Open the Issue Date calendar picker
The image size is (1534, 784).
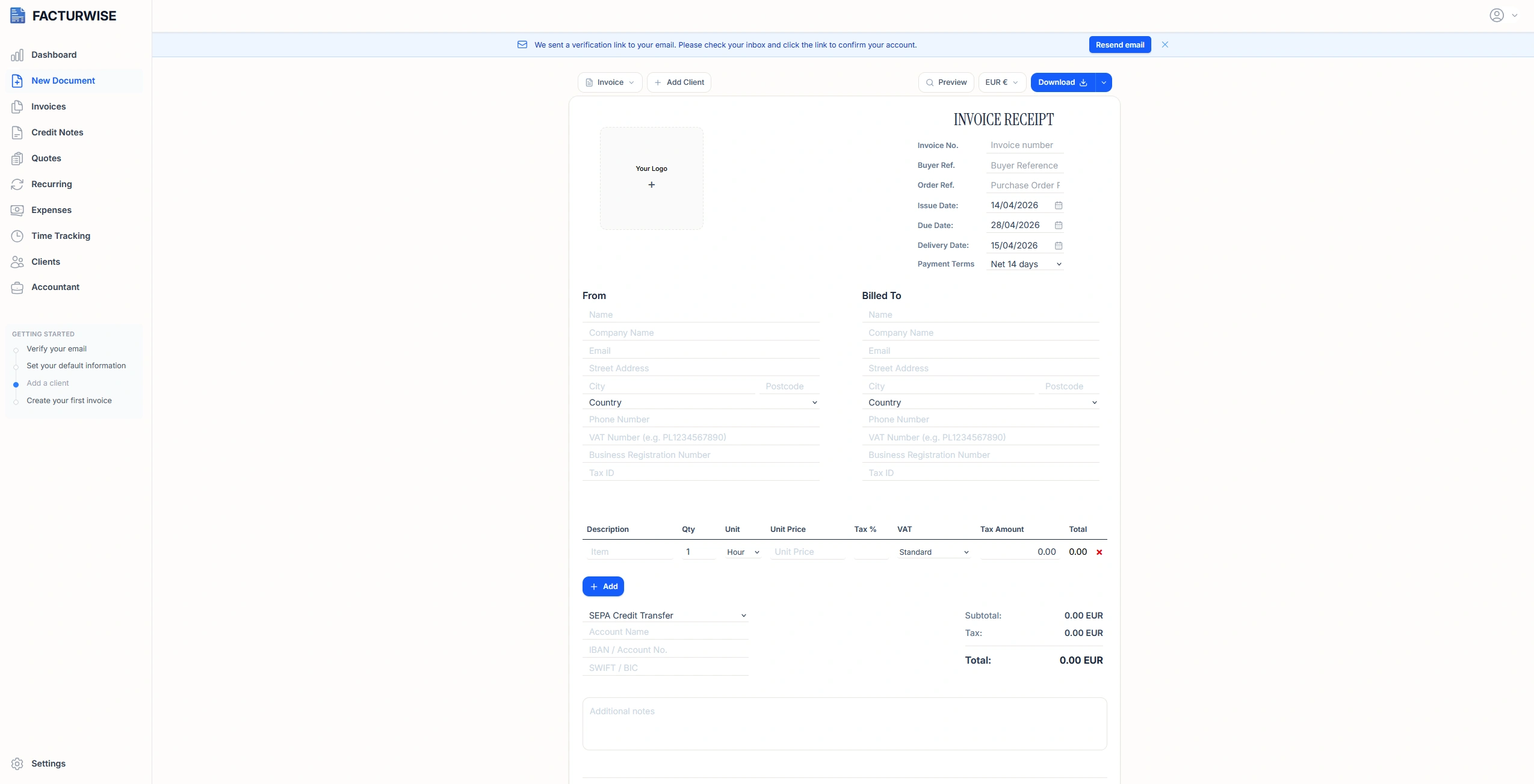[x=1059, y=205]
